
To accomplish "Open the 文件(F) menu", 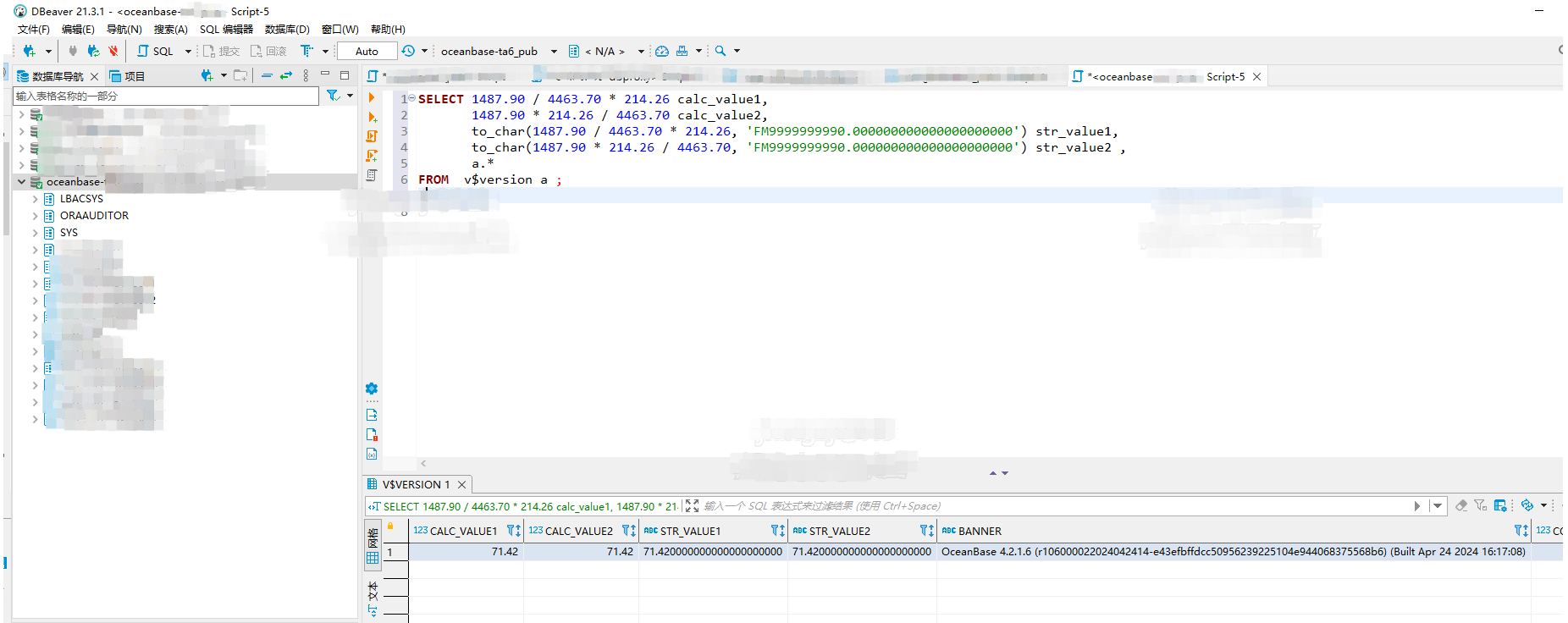I will coord(34,30).
